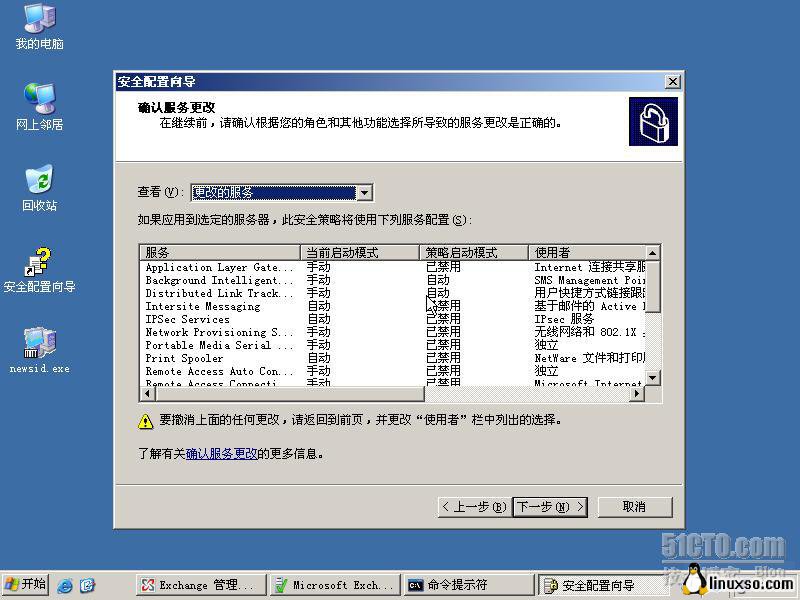Launch Internet Explorer from quick launch
Screen dimensions: 800x600
pos(65,585)
